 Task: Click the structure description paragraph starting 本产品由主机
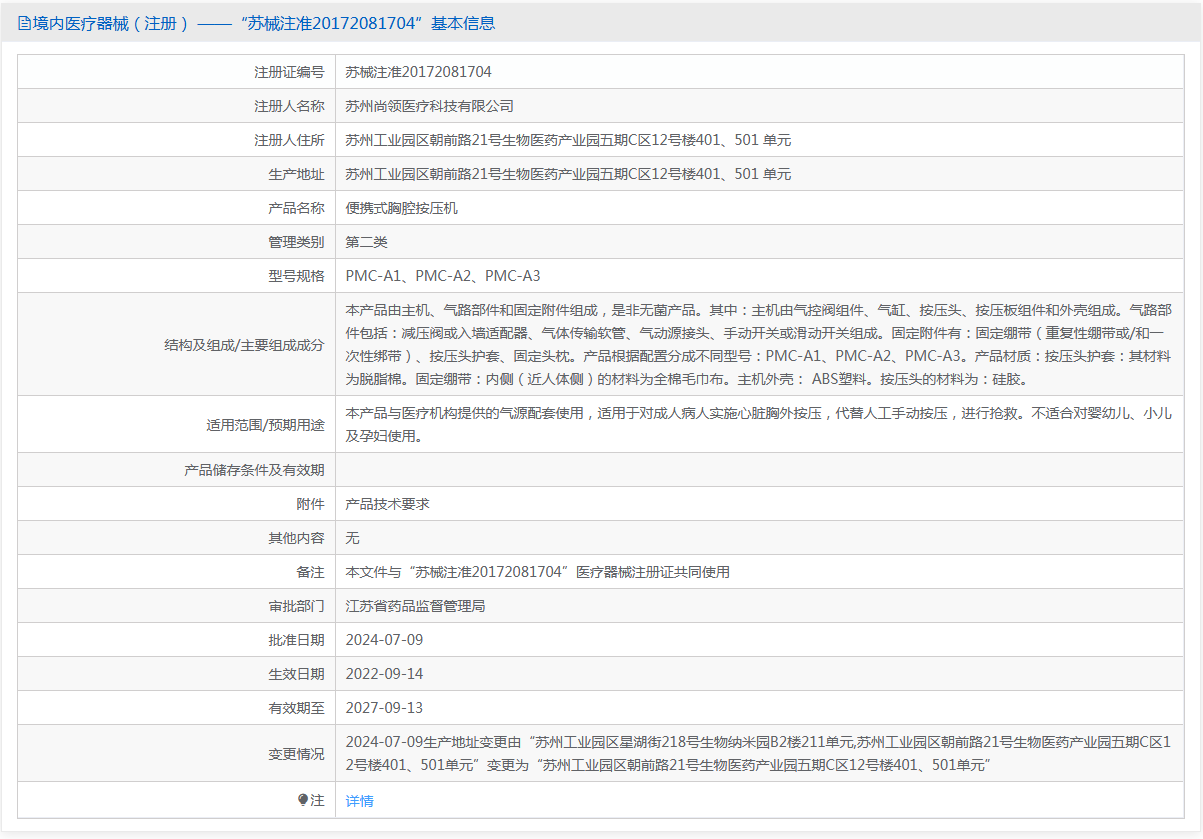(759, 345)
